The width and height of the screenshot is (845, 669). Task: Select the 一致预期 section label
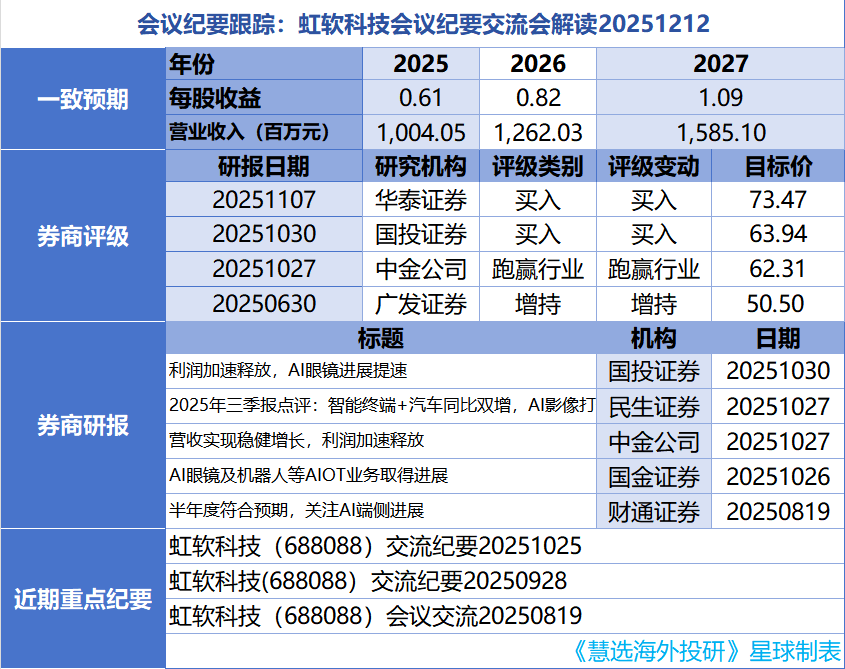pos(83,100)
